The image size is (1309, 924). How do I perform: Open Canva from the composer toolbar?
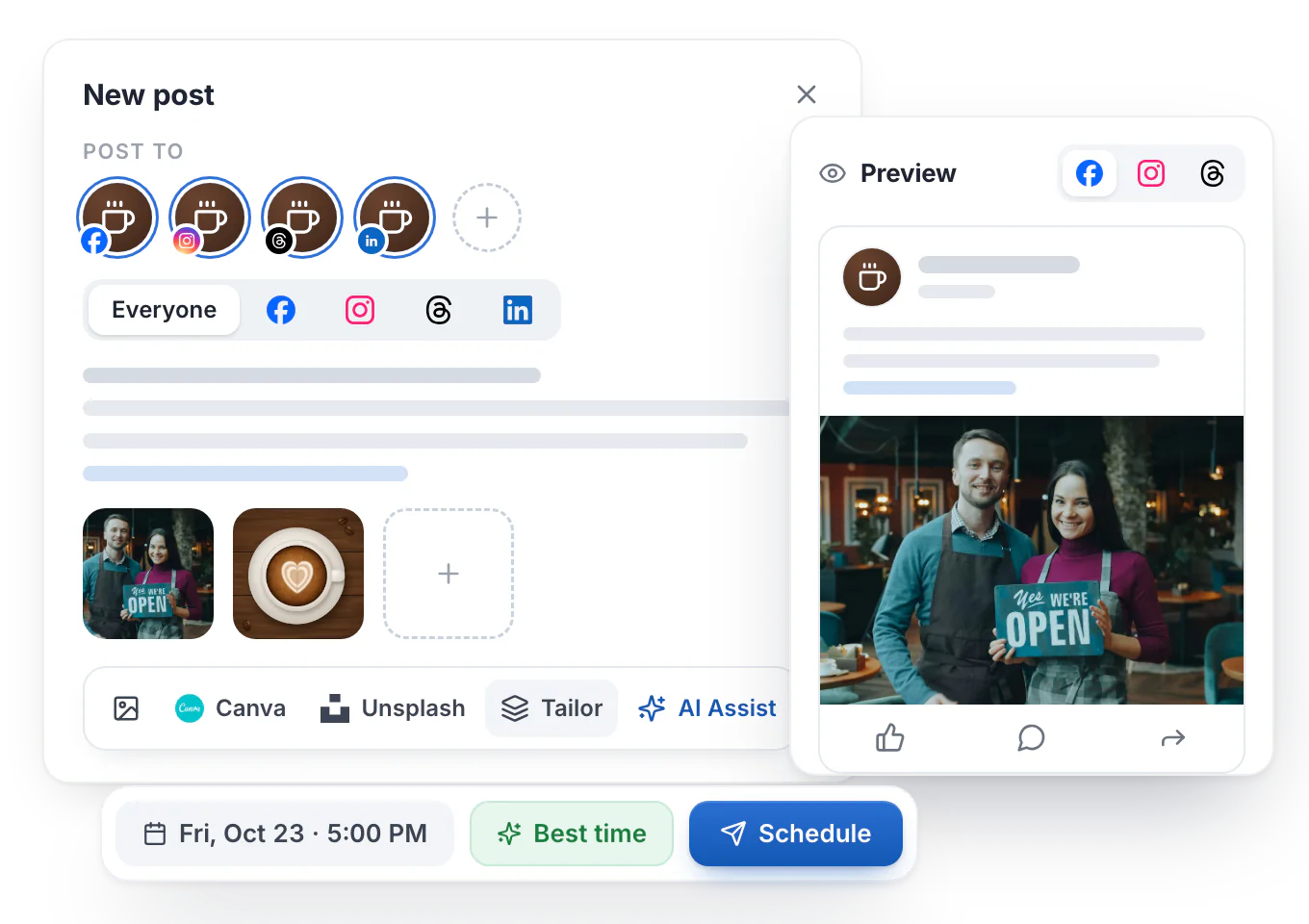click(231, 708)
